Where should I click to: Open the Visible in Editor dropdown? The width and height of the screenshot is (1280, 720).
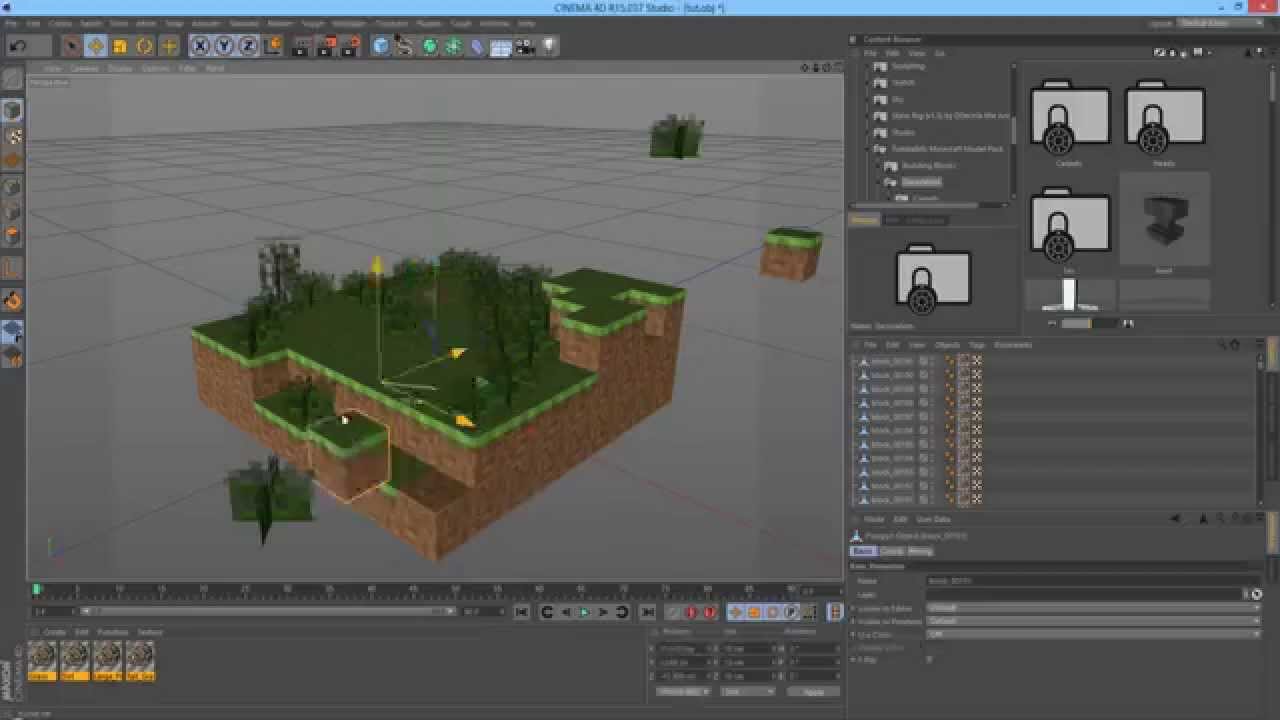point(1093,607)
